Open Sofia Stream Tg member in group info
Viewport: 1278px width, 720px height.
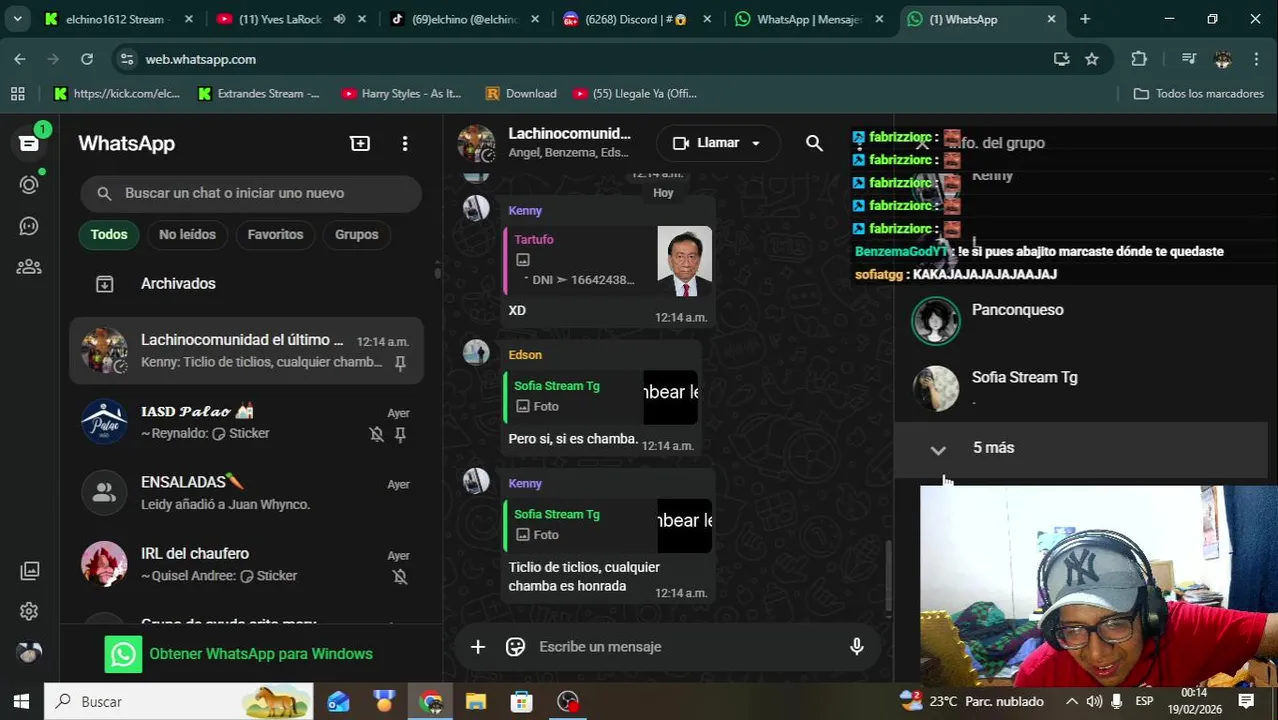(1080, 388)
